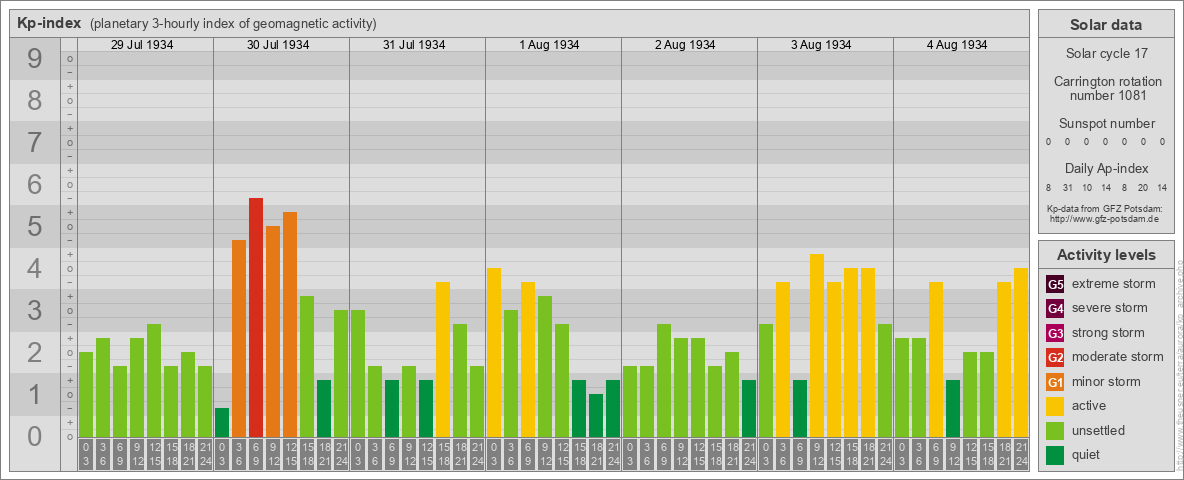This screenshot has width=1184, height=480.
Task: Click the yellow bar on 31 Jul 1934
Action: point(443,359)
